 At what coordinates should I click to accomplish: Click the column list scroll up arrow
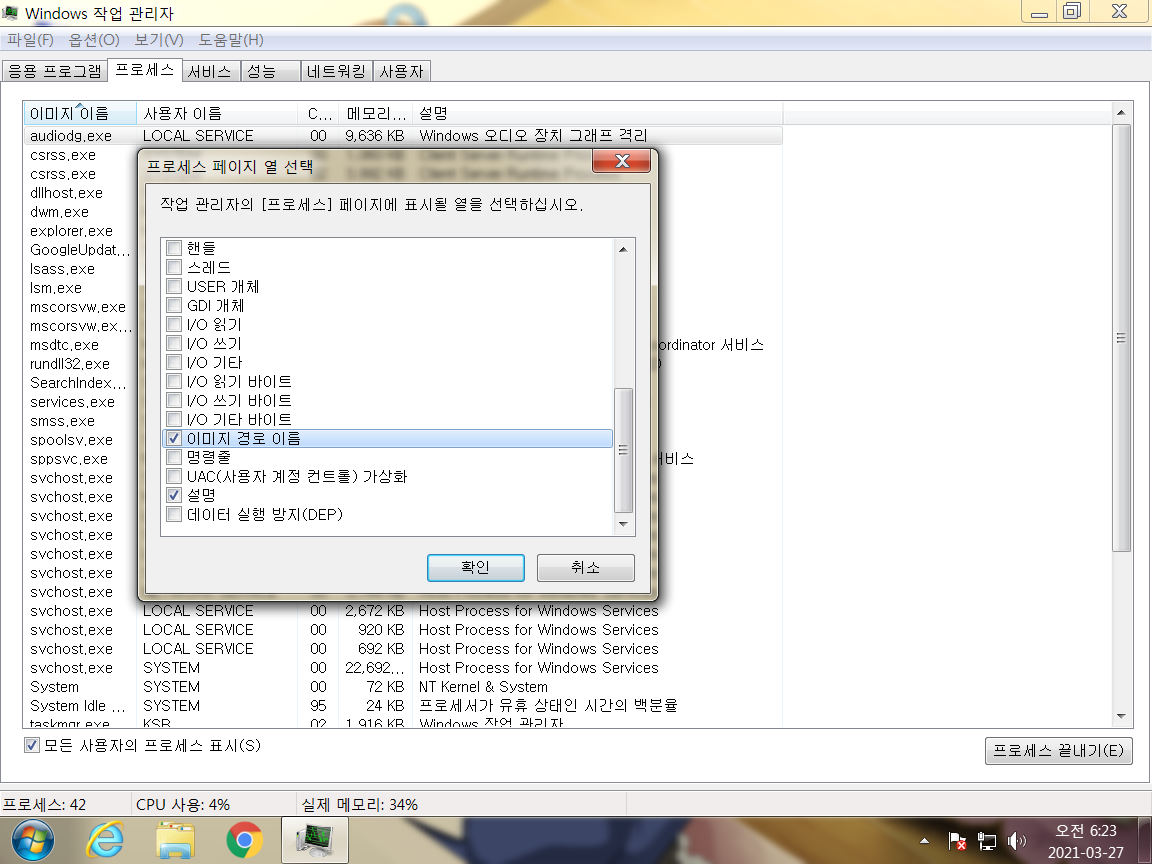[x=623, y=250]
